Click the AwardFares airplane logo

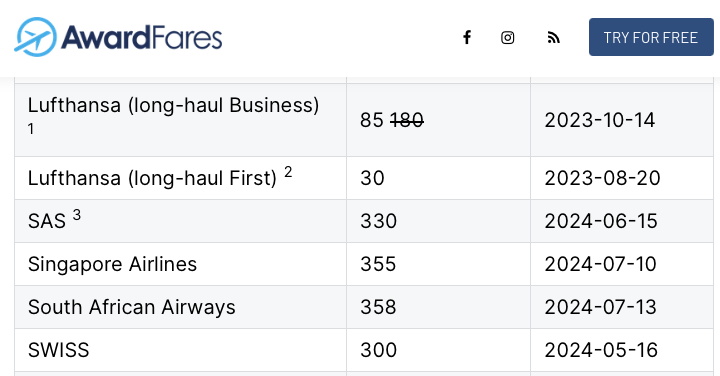pyautogui.click(x=35, y=37)
